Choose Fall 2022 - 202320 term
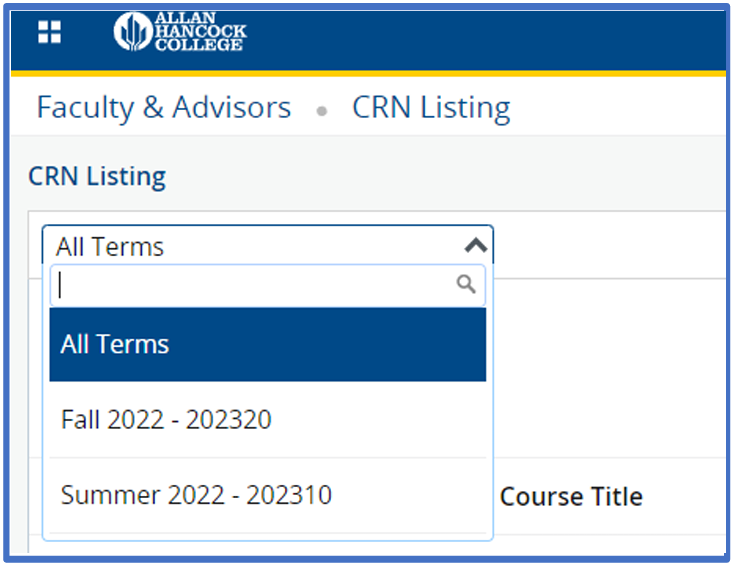The height and width of the screenshot is (567, 733). pyautogui.click(x=166, y=419)
